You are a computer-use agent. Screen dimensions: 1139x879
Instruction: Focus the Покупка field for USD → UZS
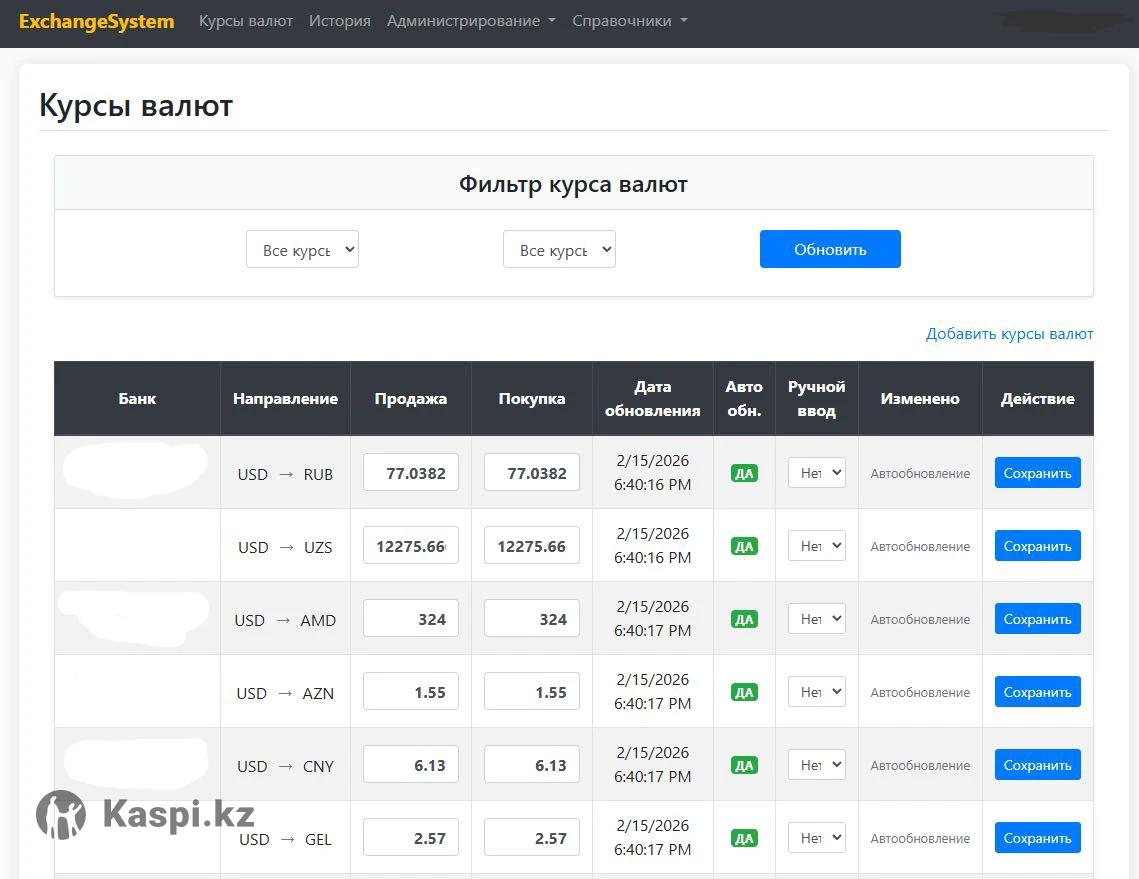[x=532, y=546]
